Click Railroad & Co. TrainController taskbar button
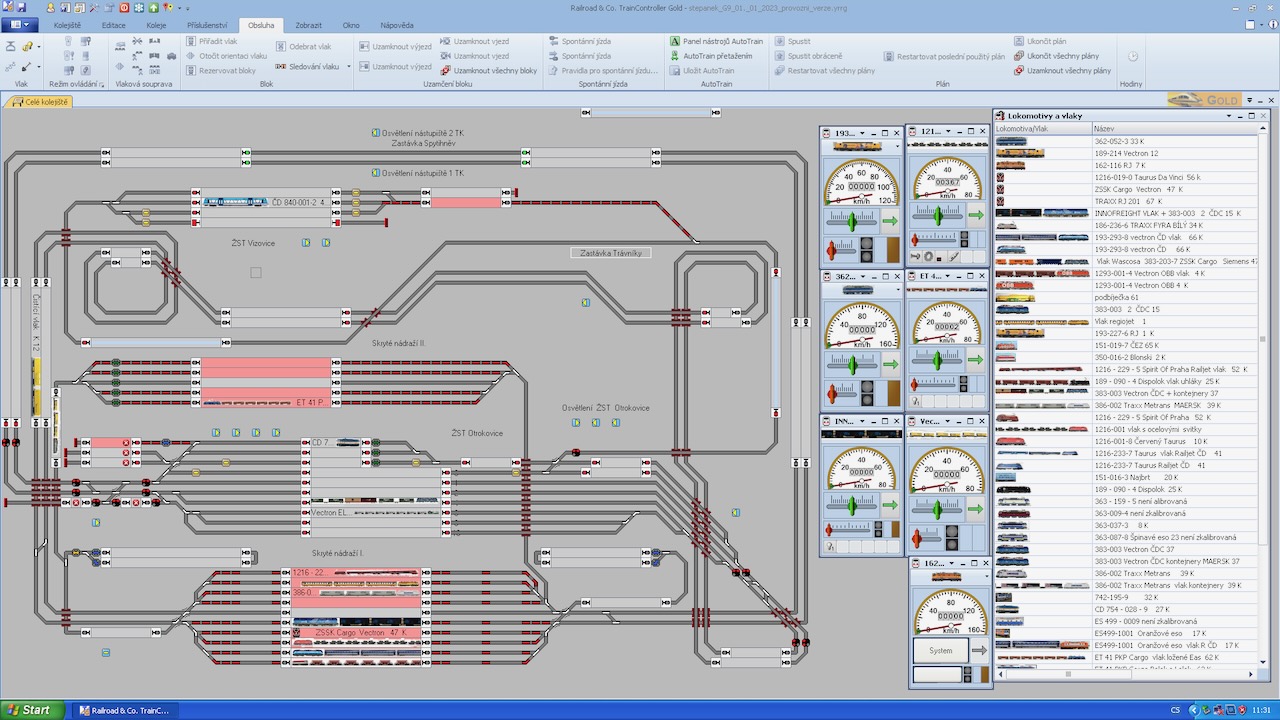 click(x=125, y=710)
